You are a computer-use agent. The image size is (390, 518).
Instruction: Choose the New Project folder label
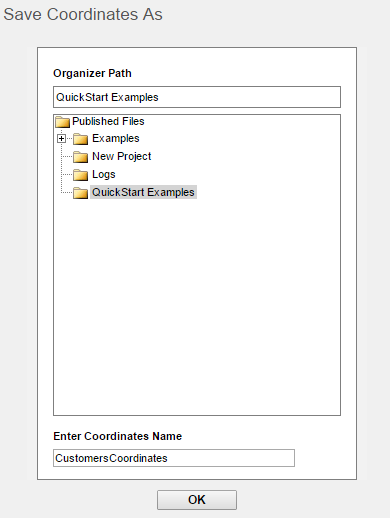(122, 156)
